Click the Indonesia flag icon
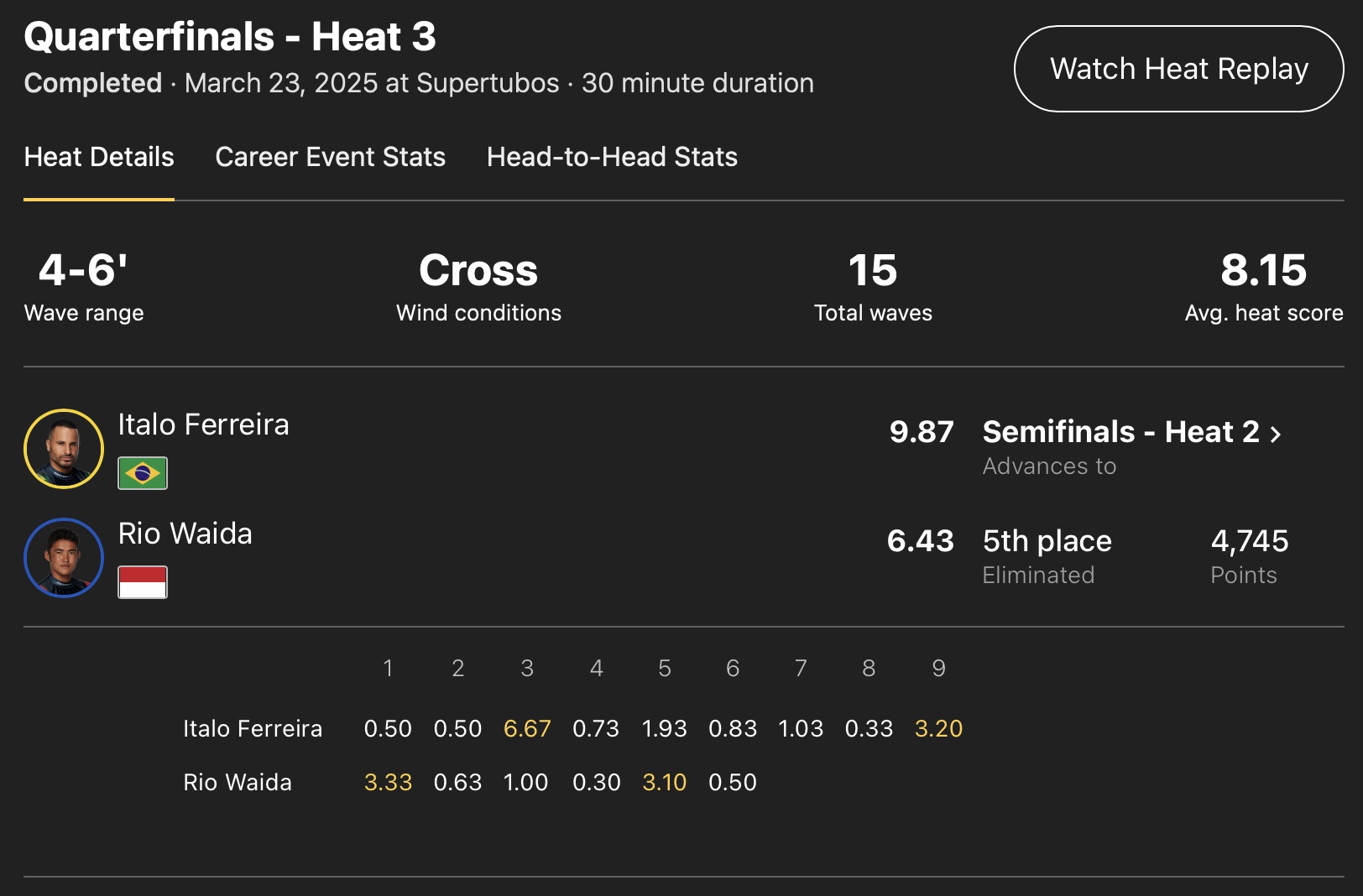This screenshot has height=896, width=1363. (143, 582)
